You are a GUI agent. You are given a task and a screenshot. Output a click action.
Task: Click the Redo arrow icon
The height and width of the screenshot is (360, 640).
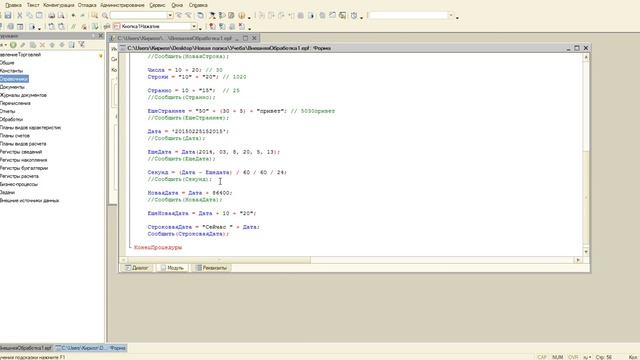click(83, 16)
